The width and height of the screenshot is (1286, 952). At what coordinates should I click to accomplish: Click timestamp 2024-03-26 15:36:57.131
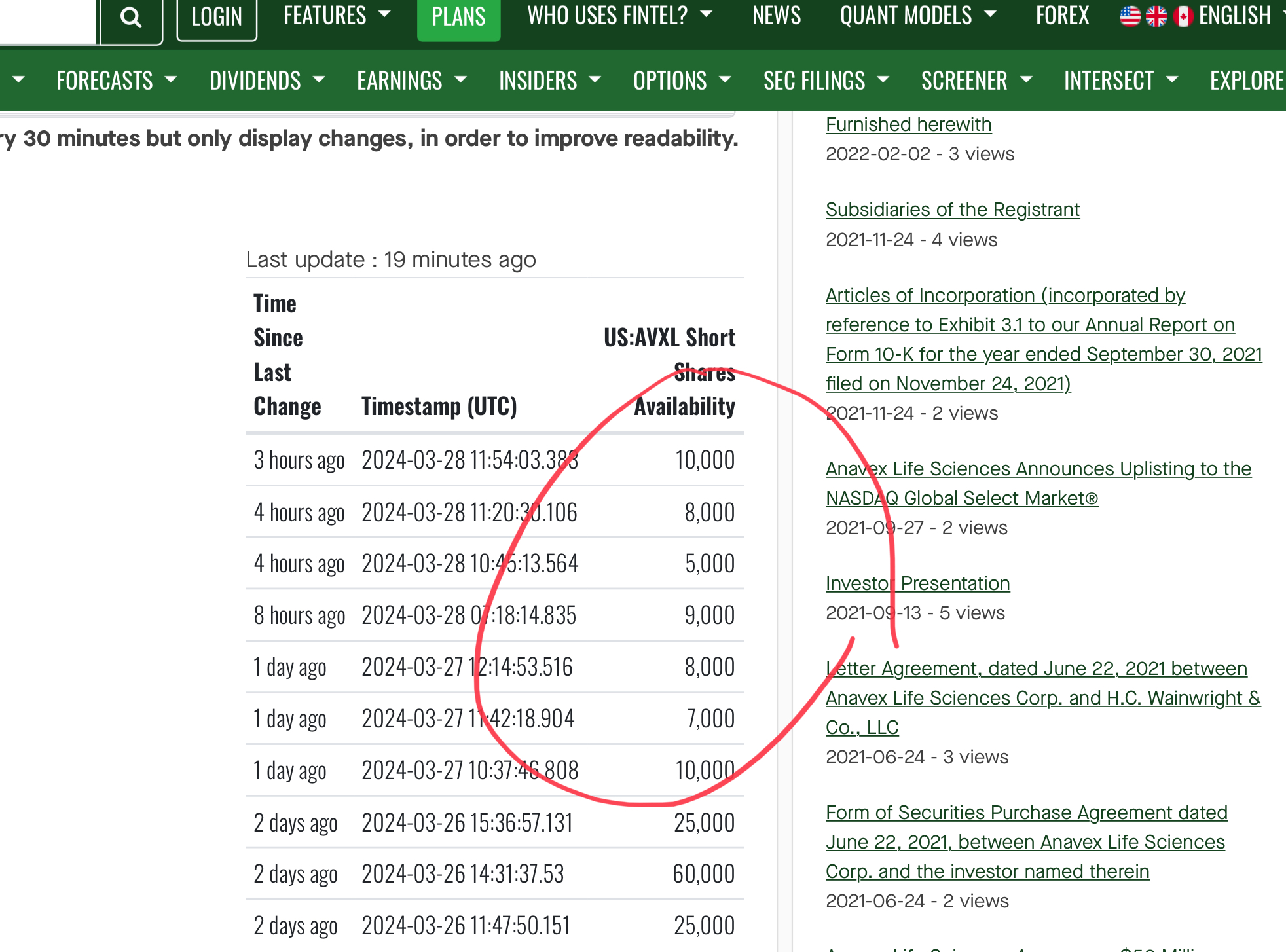(467, 822)
